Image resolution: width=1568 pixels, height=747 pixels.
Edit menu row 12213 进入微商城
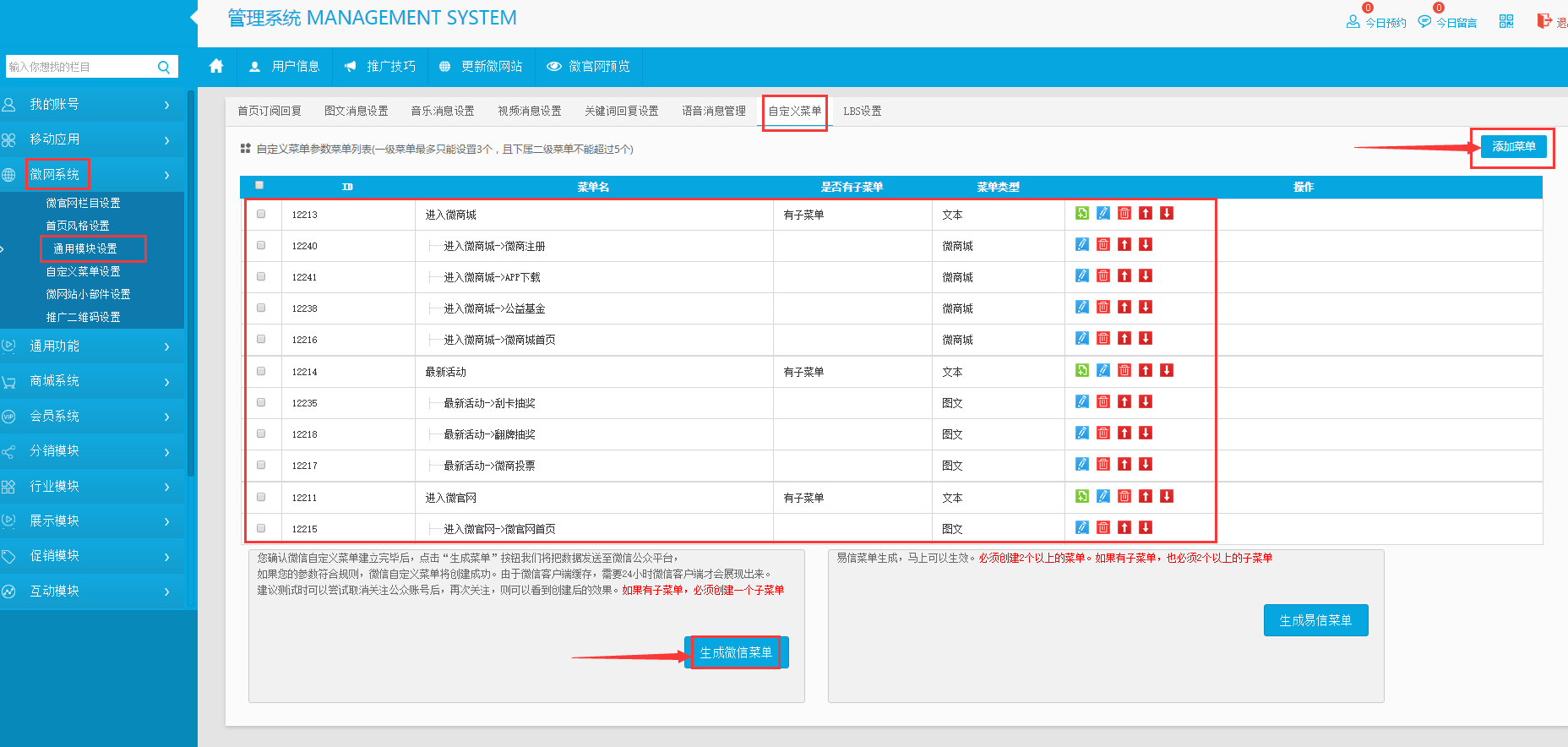click(x=1103, y=213)
